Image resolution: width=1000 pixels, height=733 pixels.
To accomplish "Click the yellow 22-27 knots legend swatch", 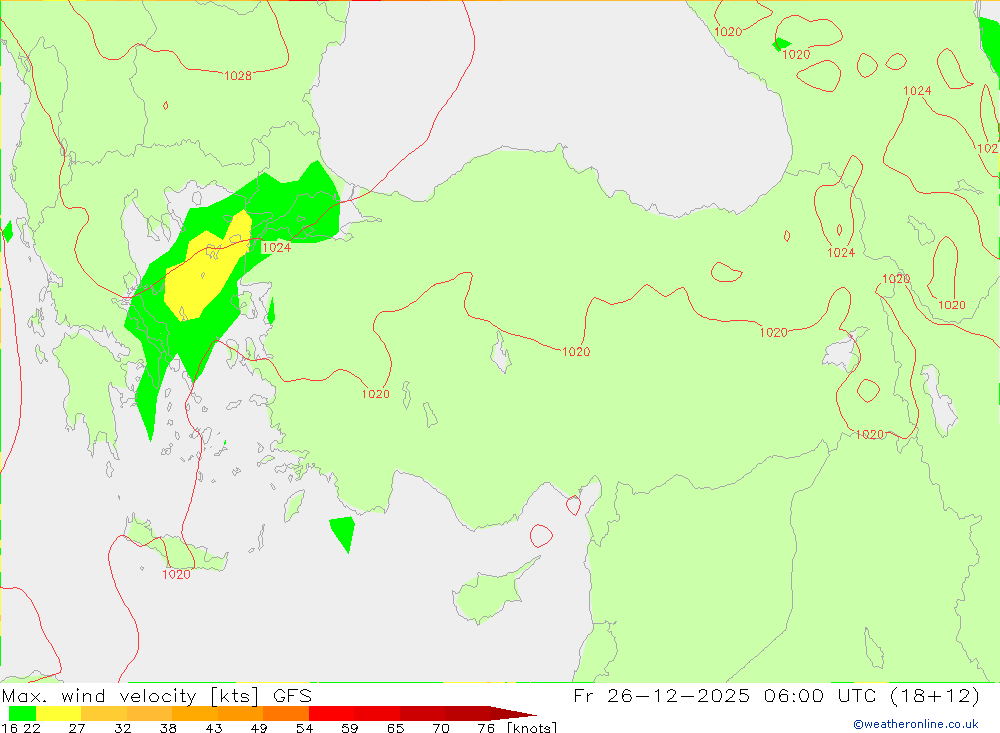I will tap(59, 713).
